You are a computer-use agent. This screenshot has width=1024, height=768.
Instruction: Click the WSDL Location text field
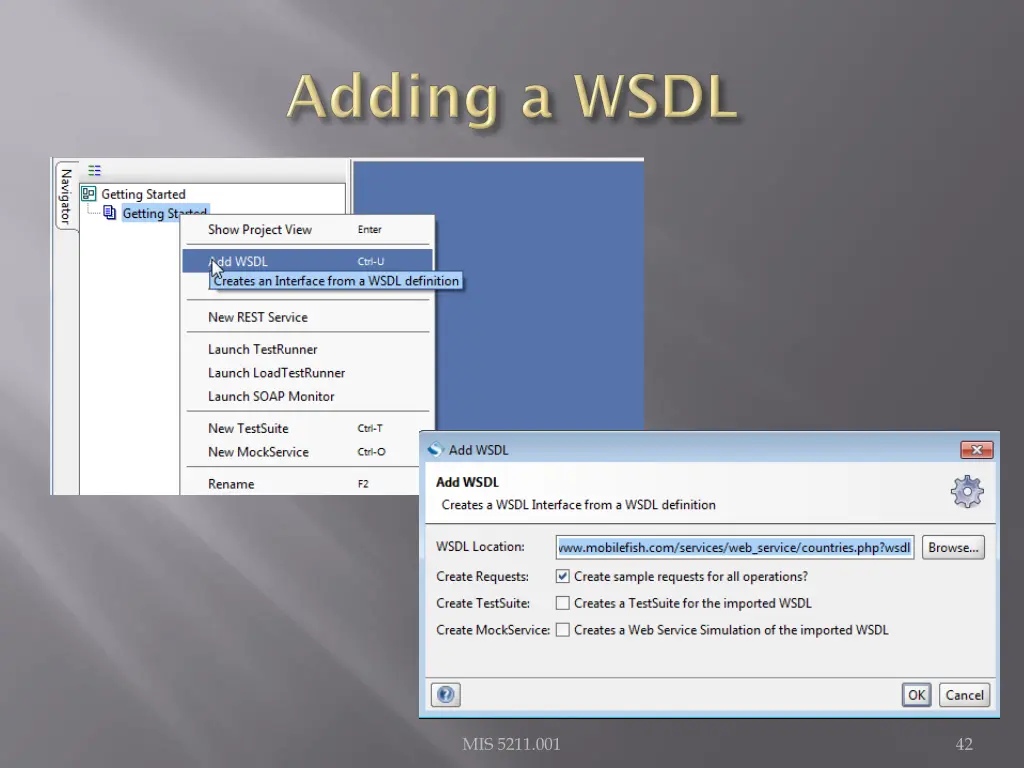(735, 547)
